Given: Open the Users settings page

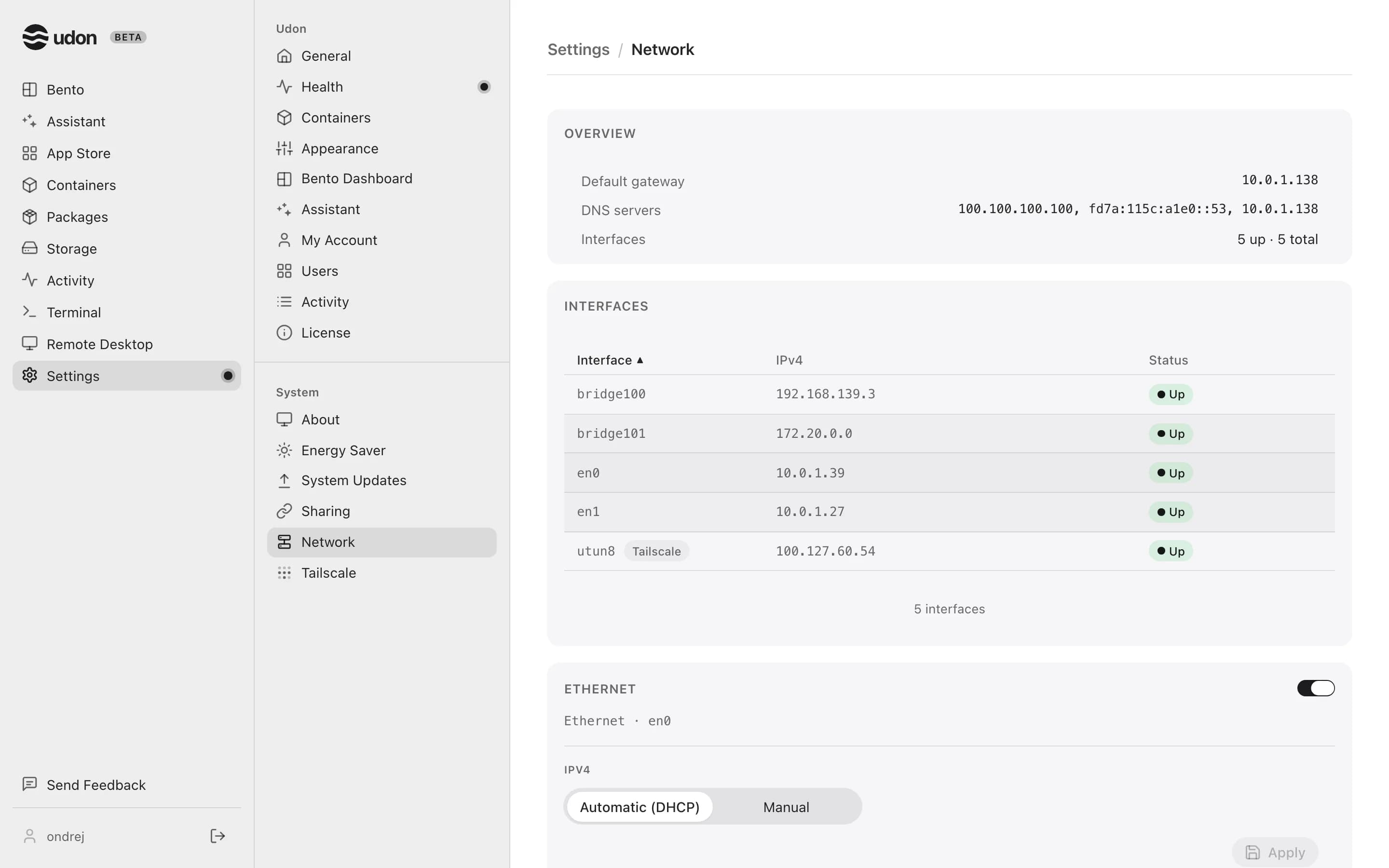Looking at the screenshot, I should click(x=381, y=271).
